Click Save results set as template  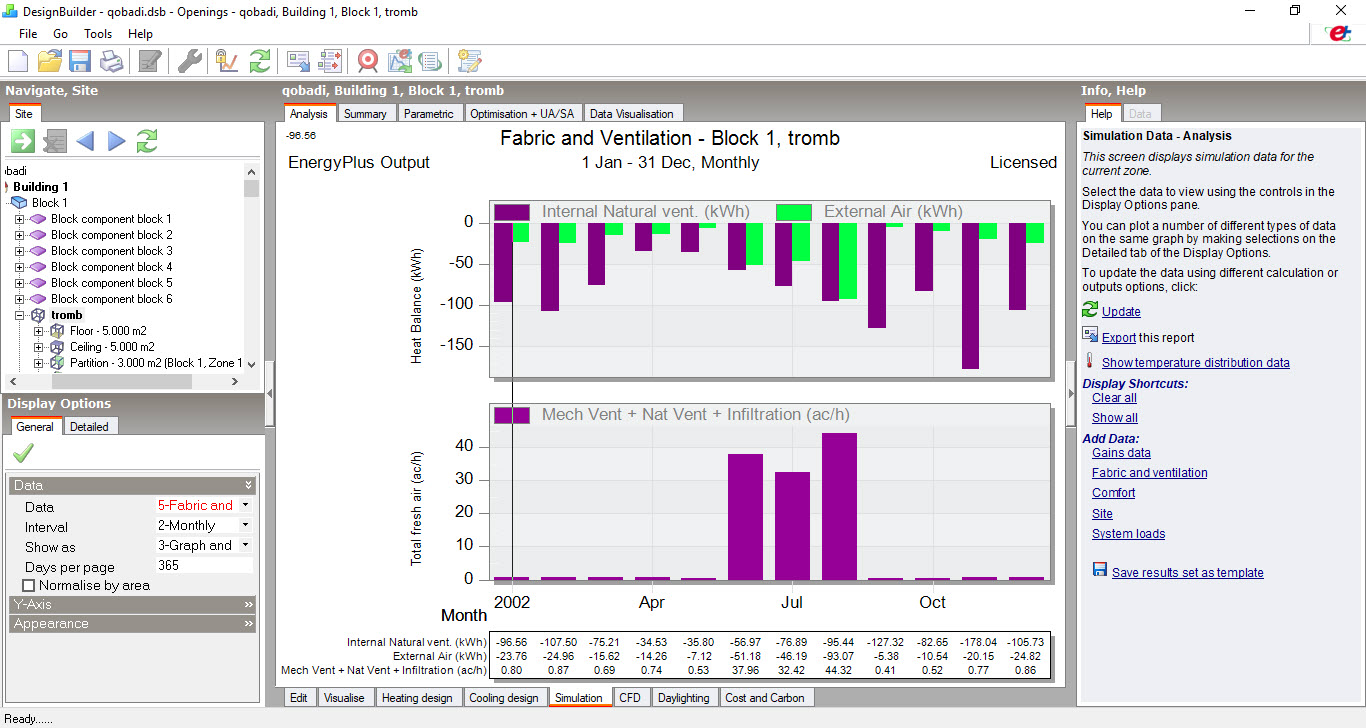click(1188, 573)
